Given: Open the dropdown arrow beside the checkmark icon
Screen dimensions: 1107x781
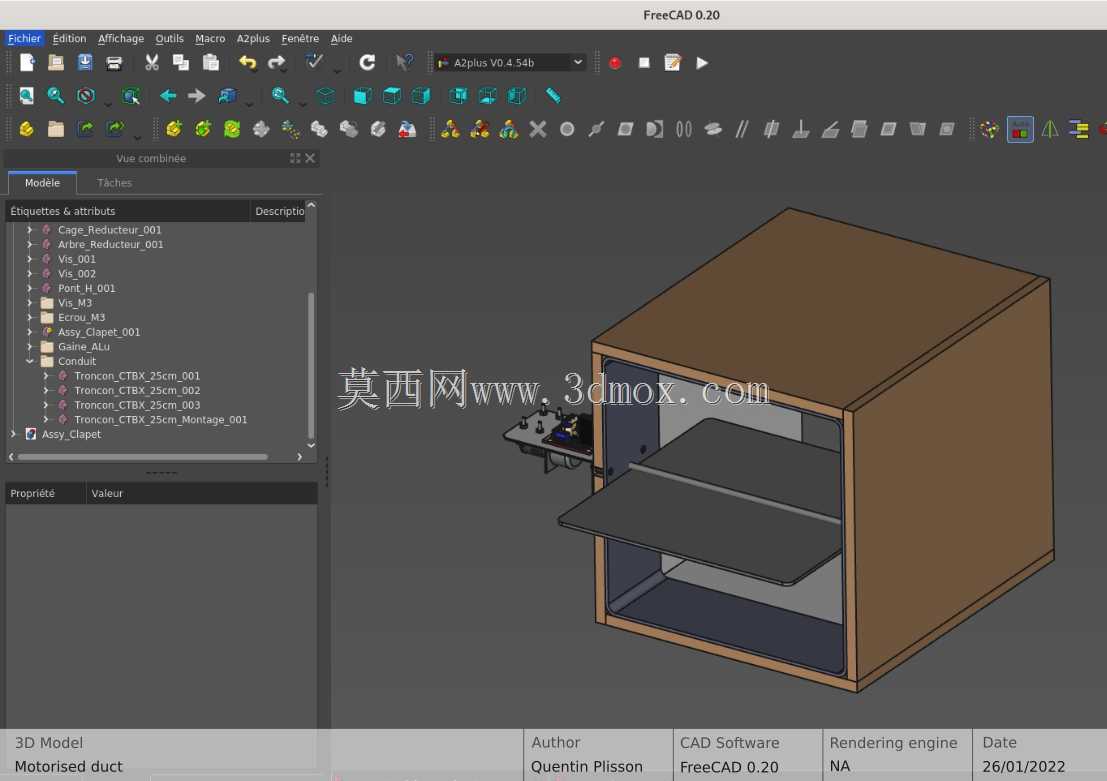Looking at the screenshot, I should coord(337,70).
